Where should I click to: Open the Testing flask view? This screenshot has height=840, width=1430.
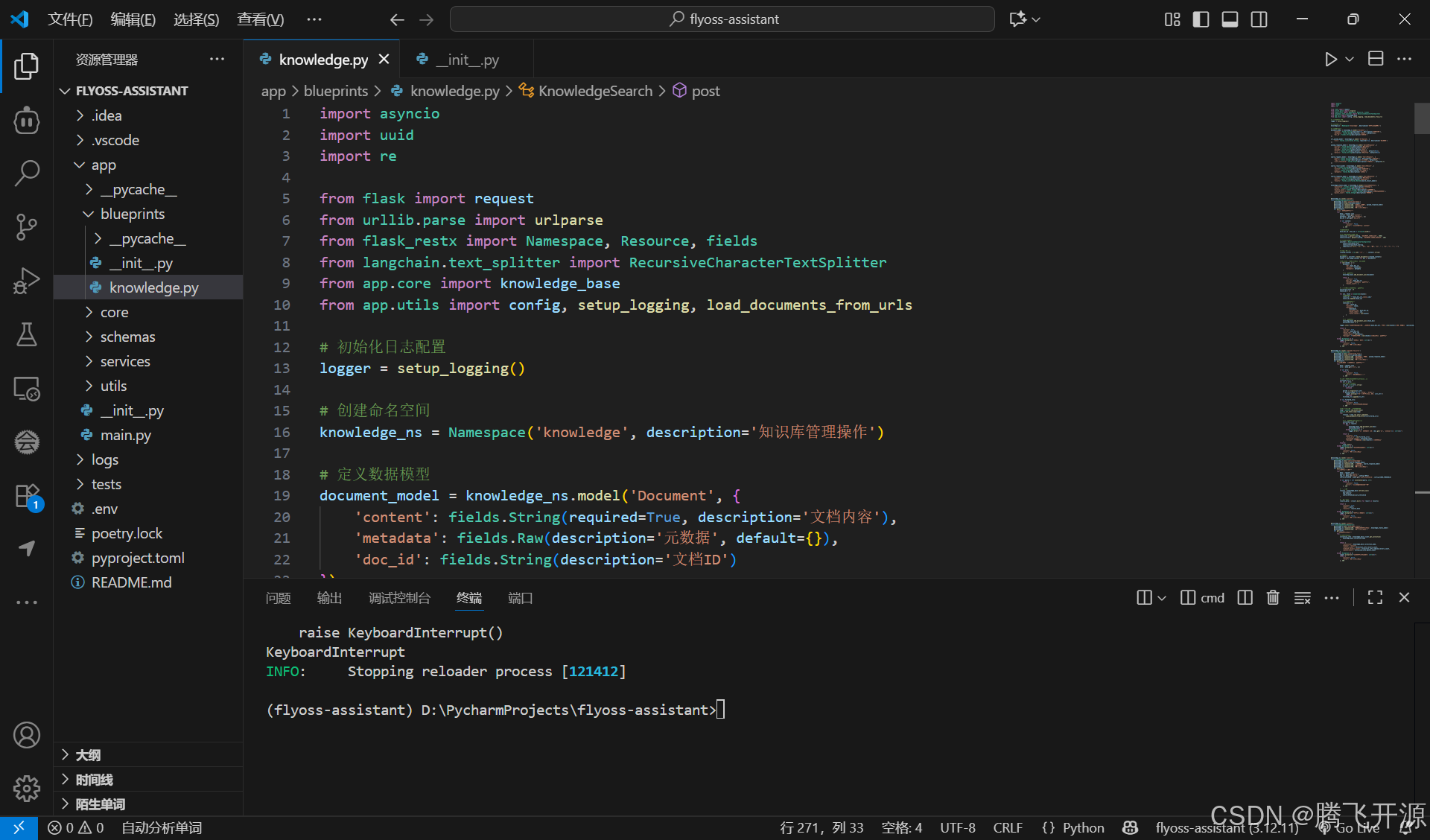(x=27, y=334)
